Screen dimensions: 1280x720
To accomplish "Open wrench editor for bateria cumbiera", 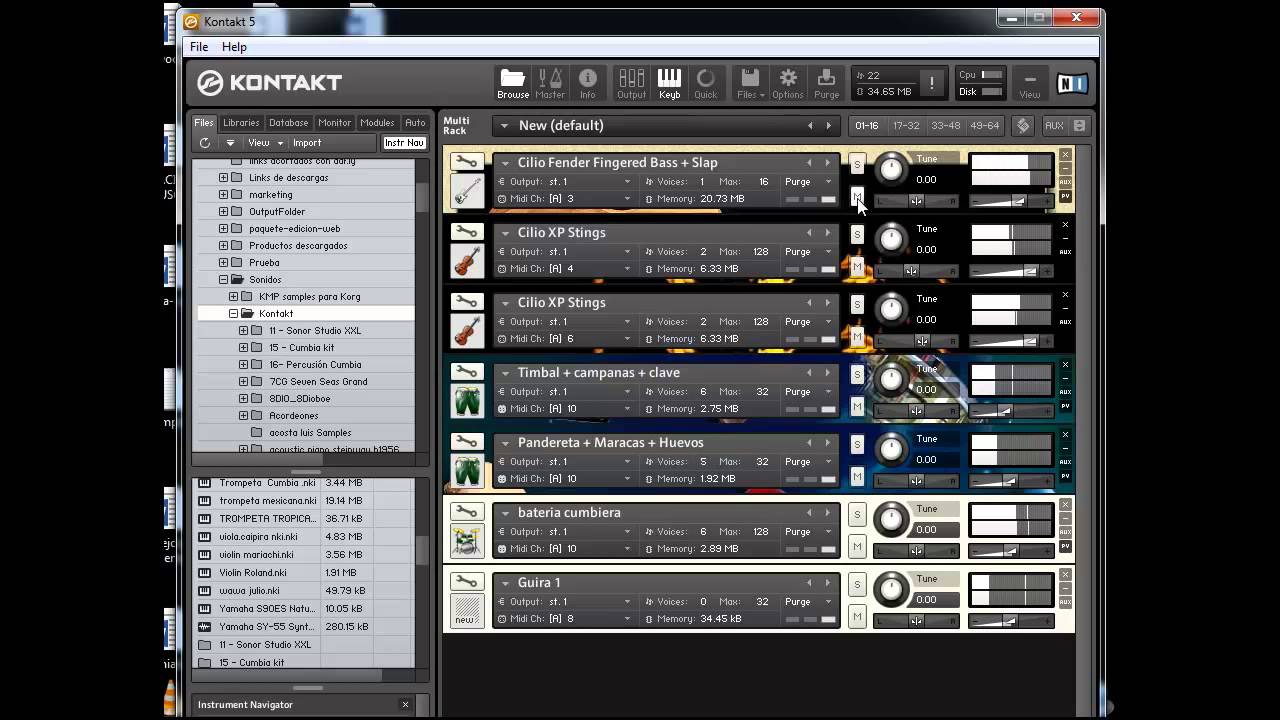I will (466, 512).
